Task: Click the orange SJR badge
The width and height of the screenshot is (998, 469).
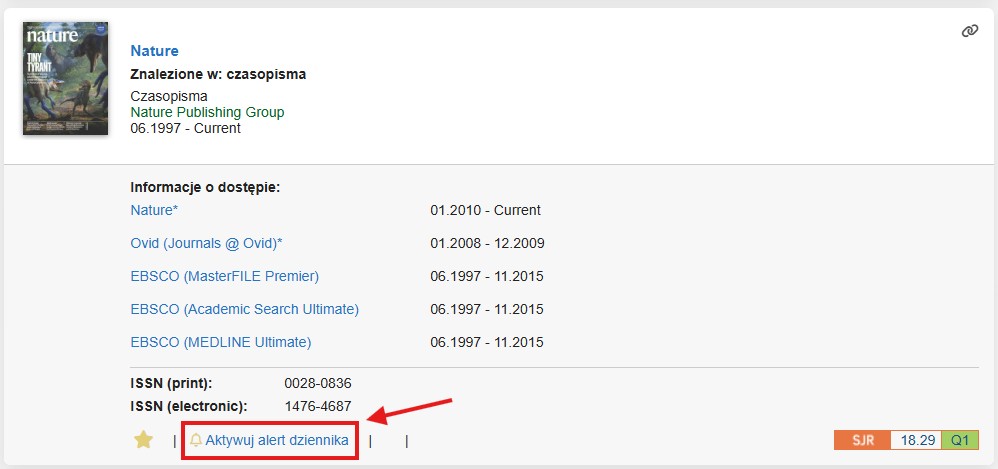Action: (x=862, y=440)
